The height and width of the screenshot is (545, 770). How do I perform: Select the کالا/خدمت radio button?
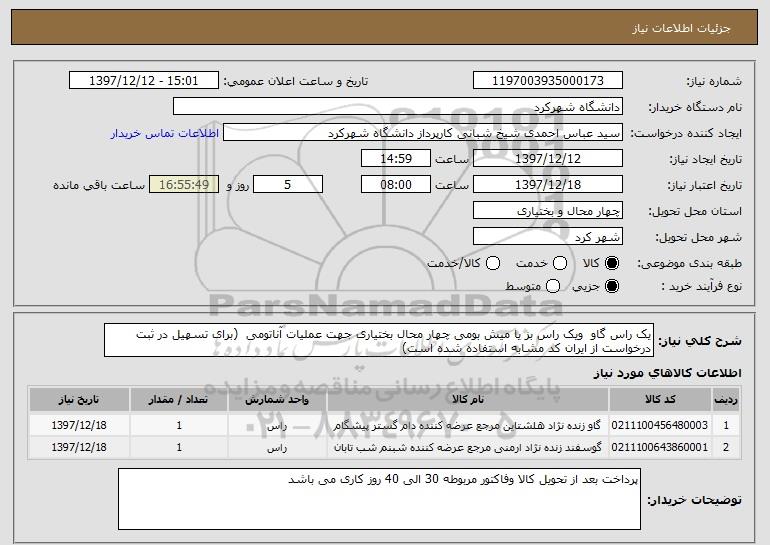coord(493,263)
